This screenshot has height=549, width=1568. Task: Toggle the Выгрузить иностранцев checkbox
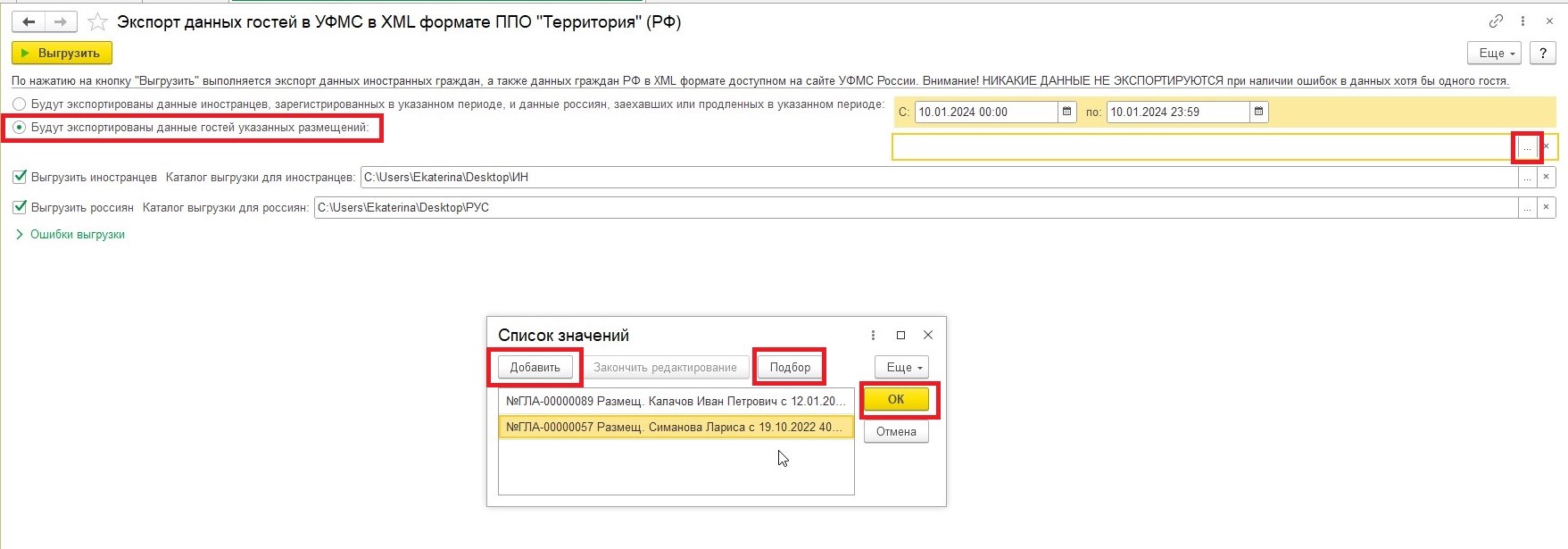[20, 177]
